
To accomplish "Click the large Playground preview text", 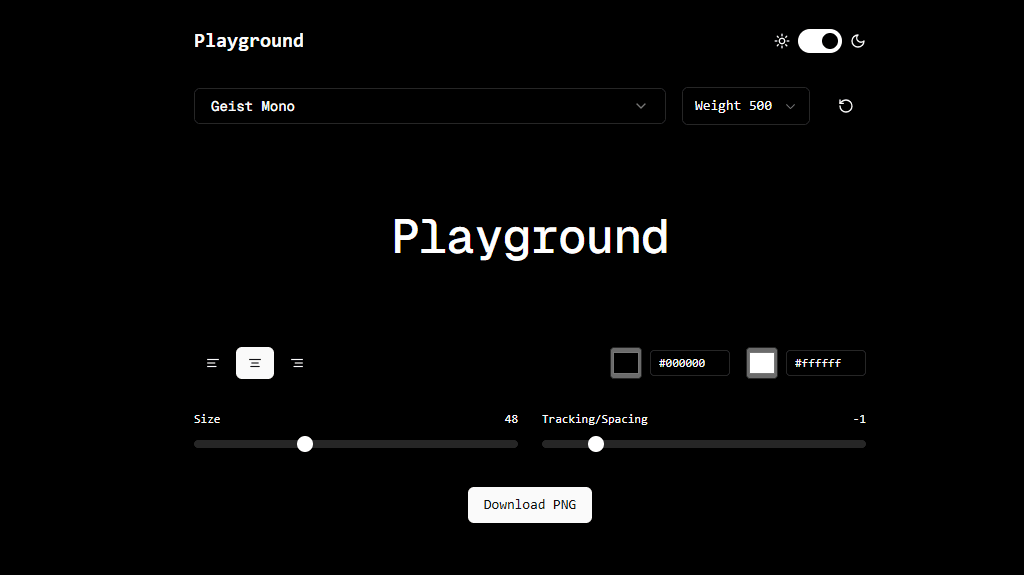I will click(x=529, y=238).
